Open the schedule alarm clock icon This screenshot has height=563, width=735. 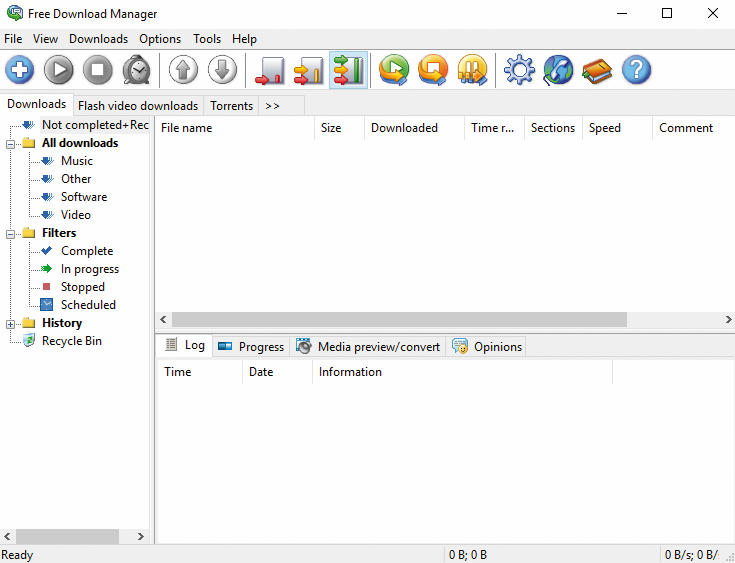pyautogui.click(x=136, y=70)
